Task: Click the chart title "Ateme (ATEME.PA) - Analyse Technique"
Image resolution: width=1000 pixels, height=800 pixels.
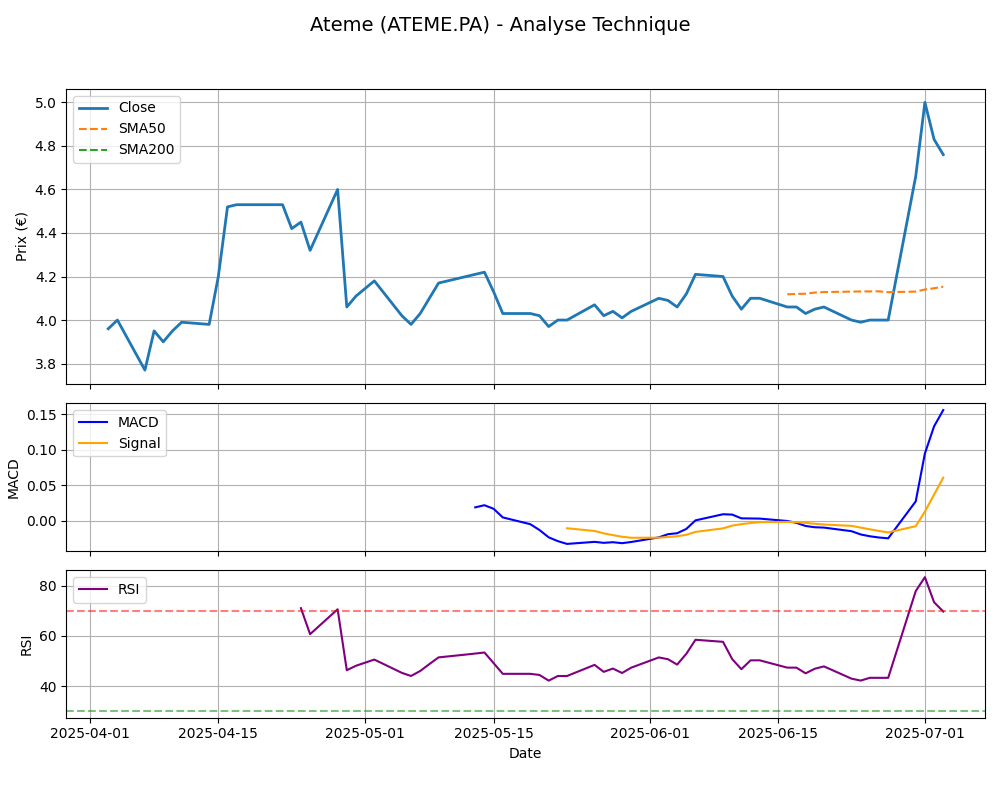Action: [500, 24]
